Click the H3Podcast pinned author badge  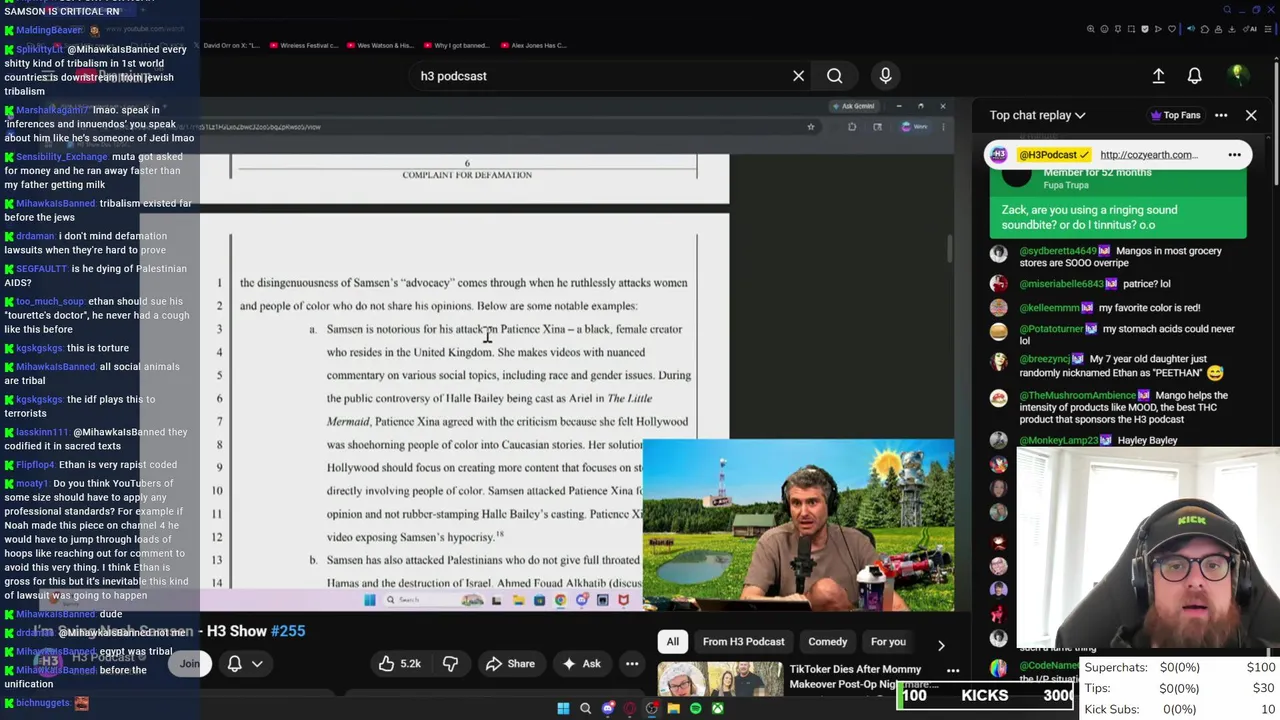[1053, 155]
